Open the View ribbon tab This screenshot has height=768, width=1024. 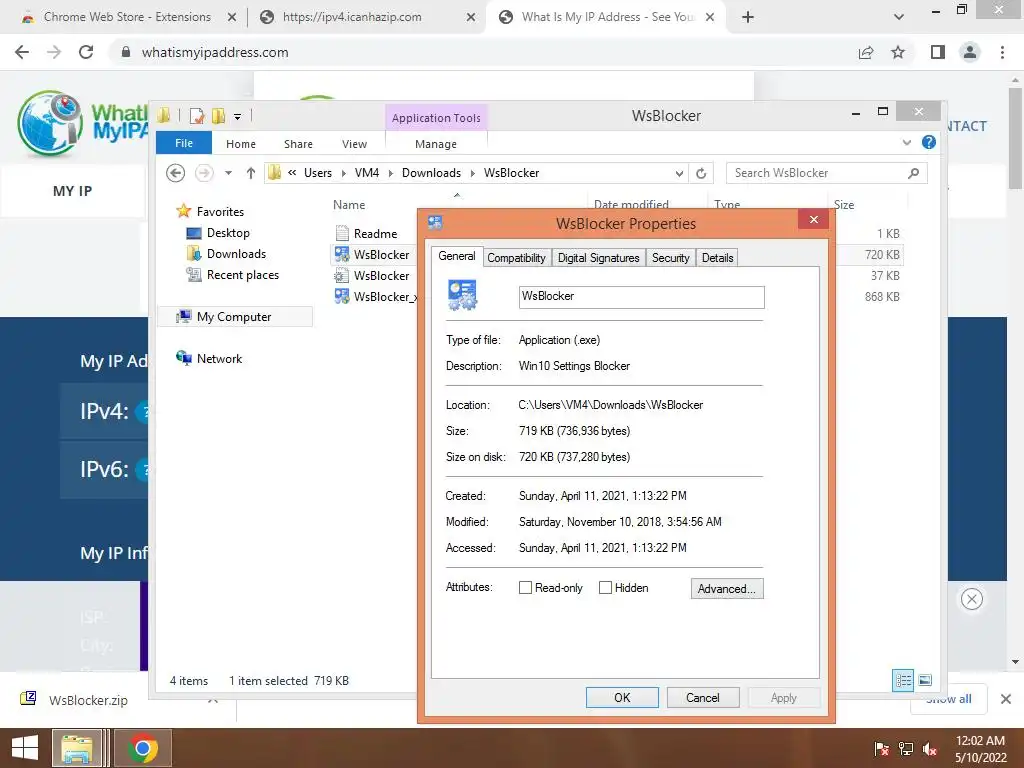[355, 144]
